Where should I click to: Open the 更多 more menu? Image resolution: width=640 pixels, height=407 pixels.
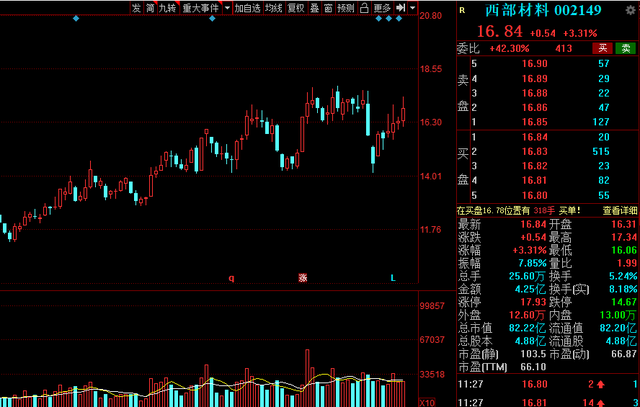[382, 8]
